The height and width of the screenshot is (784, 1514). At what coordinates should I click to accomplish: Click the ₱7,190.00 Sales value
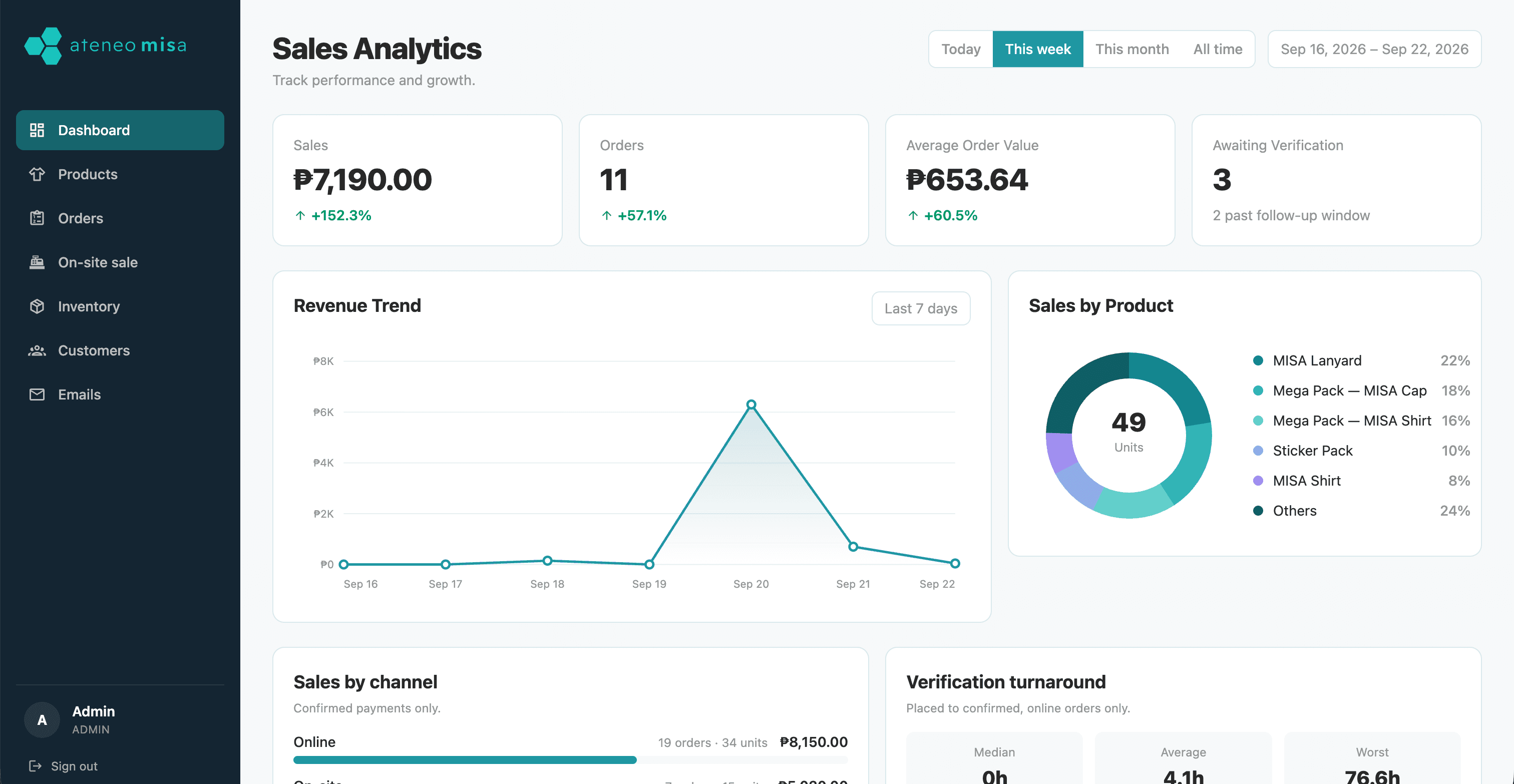362,179
